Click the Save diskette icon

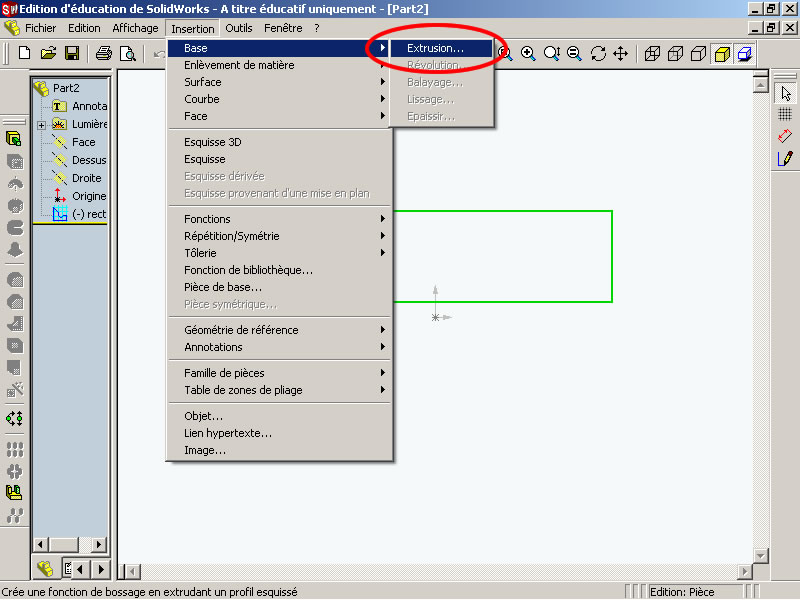pyautogui.click(x=72, y=53)
